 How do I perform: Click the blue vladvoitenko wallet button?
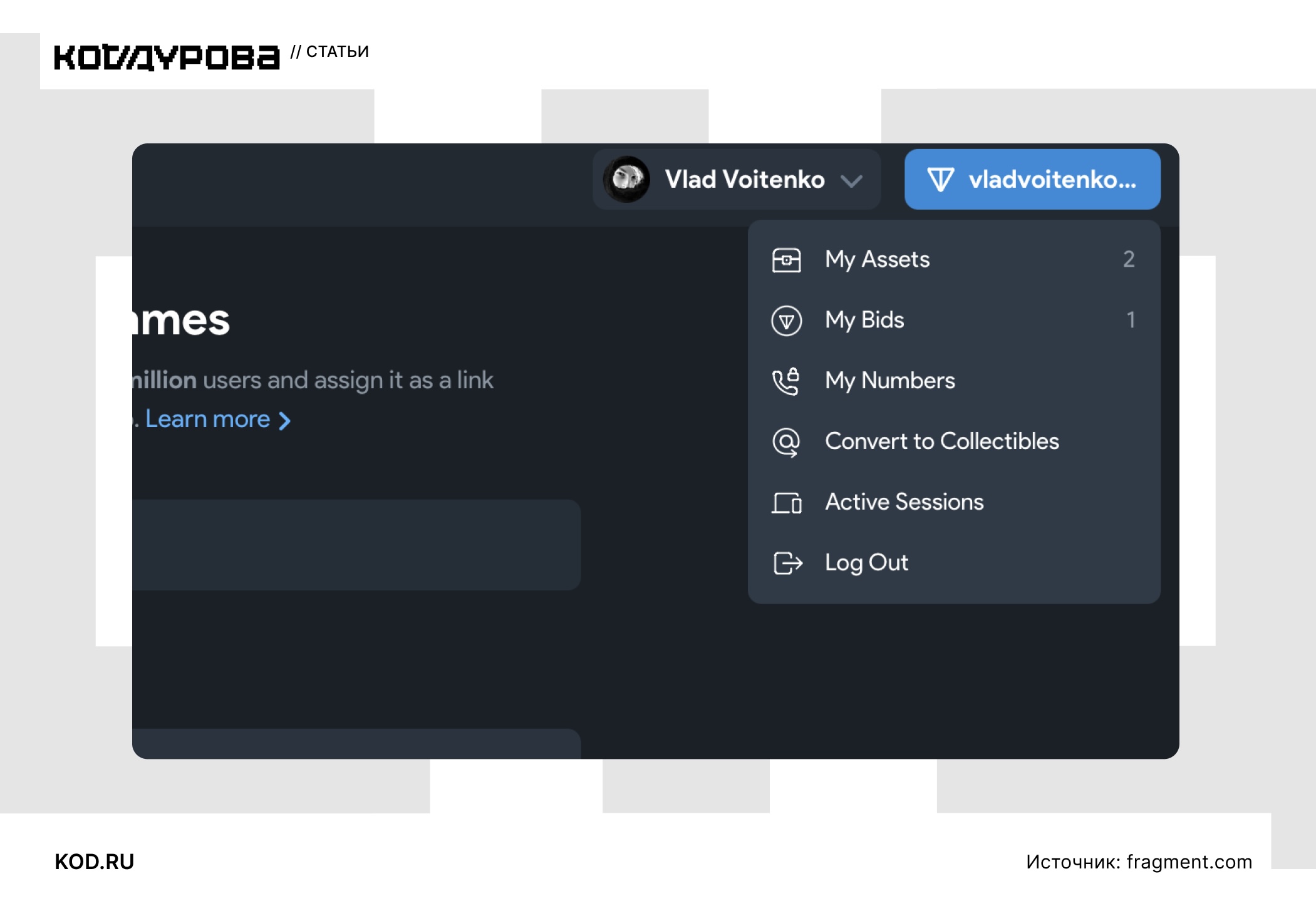tap(1032, 179)
